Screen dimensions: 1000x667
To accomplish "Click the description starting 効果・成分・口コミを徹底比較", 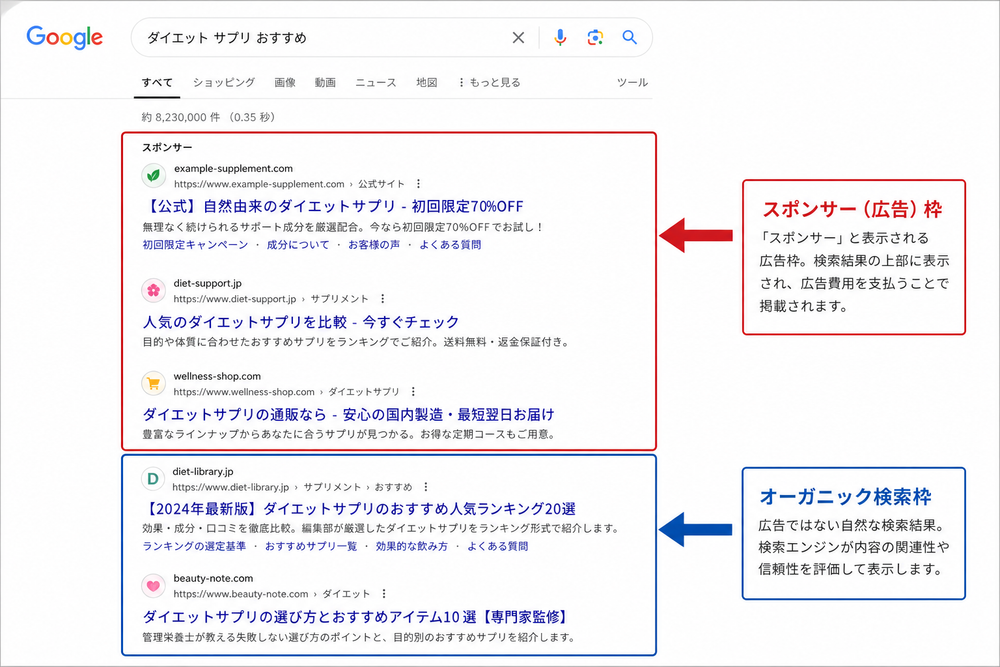I will click(x=381, y=529).
